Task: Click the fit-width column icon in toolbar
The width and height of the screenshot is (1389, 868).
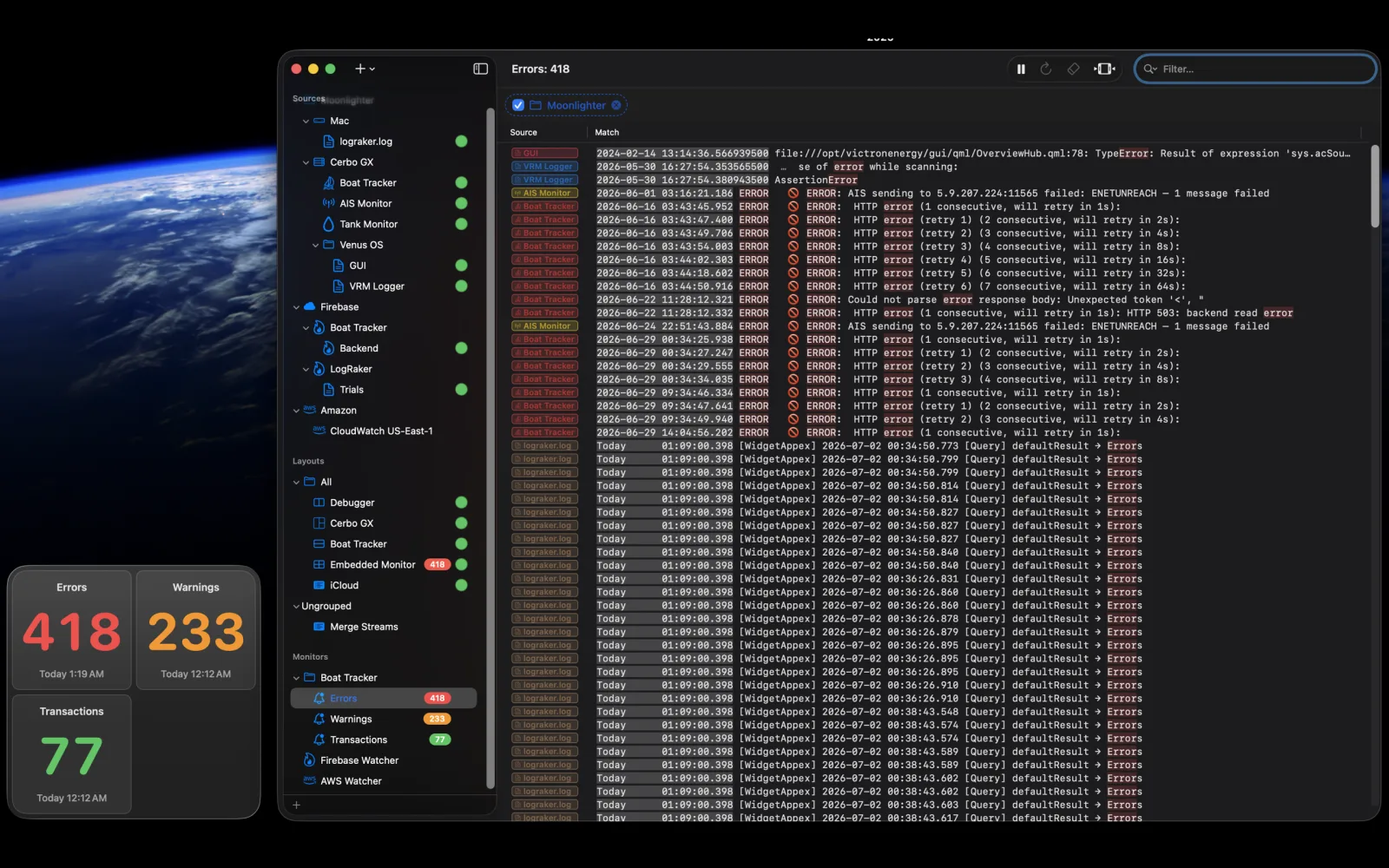Action: tap(1104, 69)
